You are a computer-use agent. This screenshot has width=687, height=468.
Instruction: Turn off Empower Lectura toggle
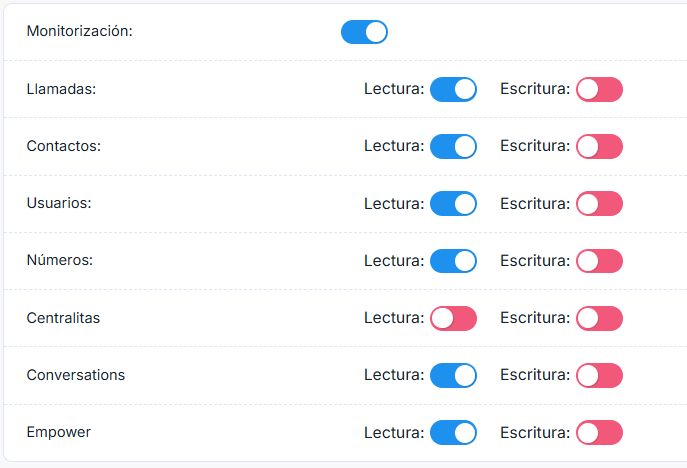(453, 432)
